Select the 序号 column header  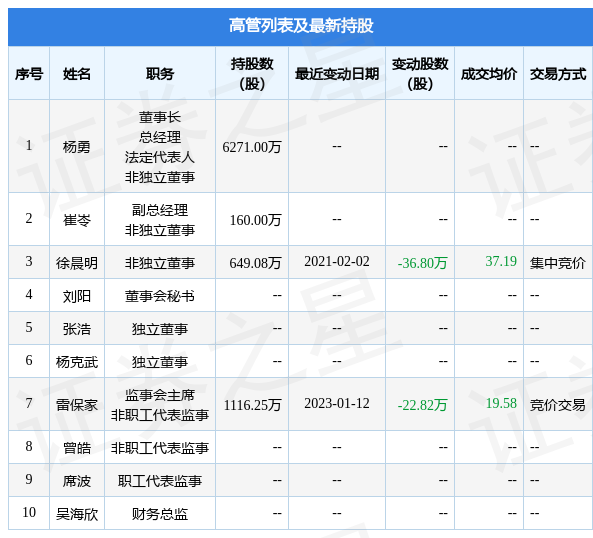[29, 74]
